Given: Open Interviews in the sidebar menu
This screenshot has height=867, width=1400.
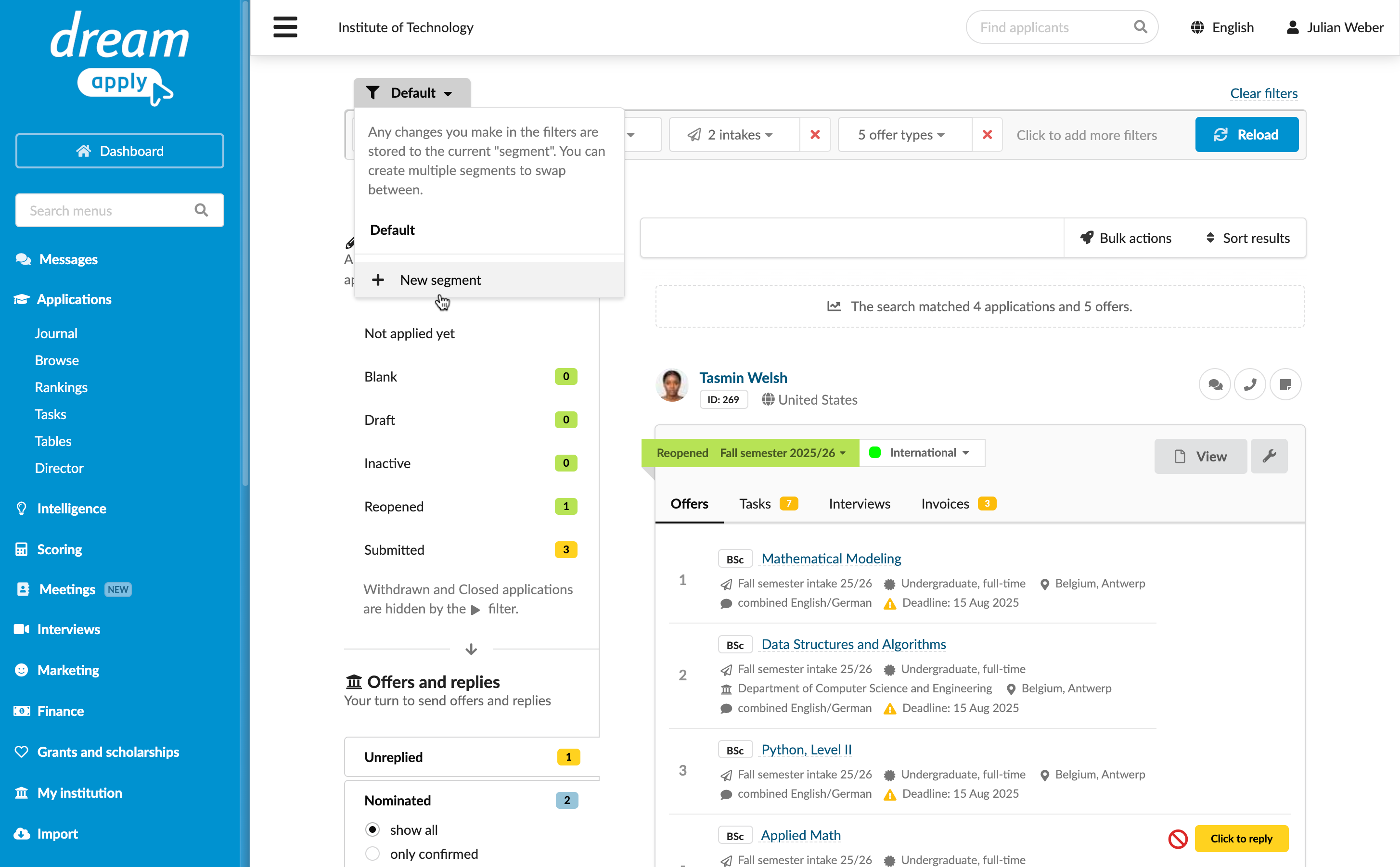Looking at the screenshot, I should tap(68, 629).
